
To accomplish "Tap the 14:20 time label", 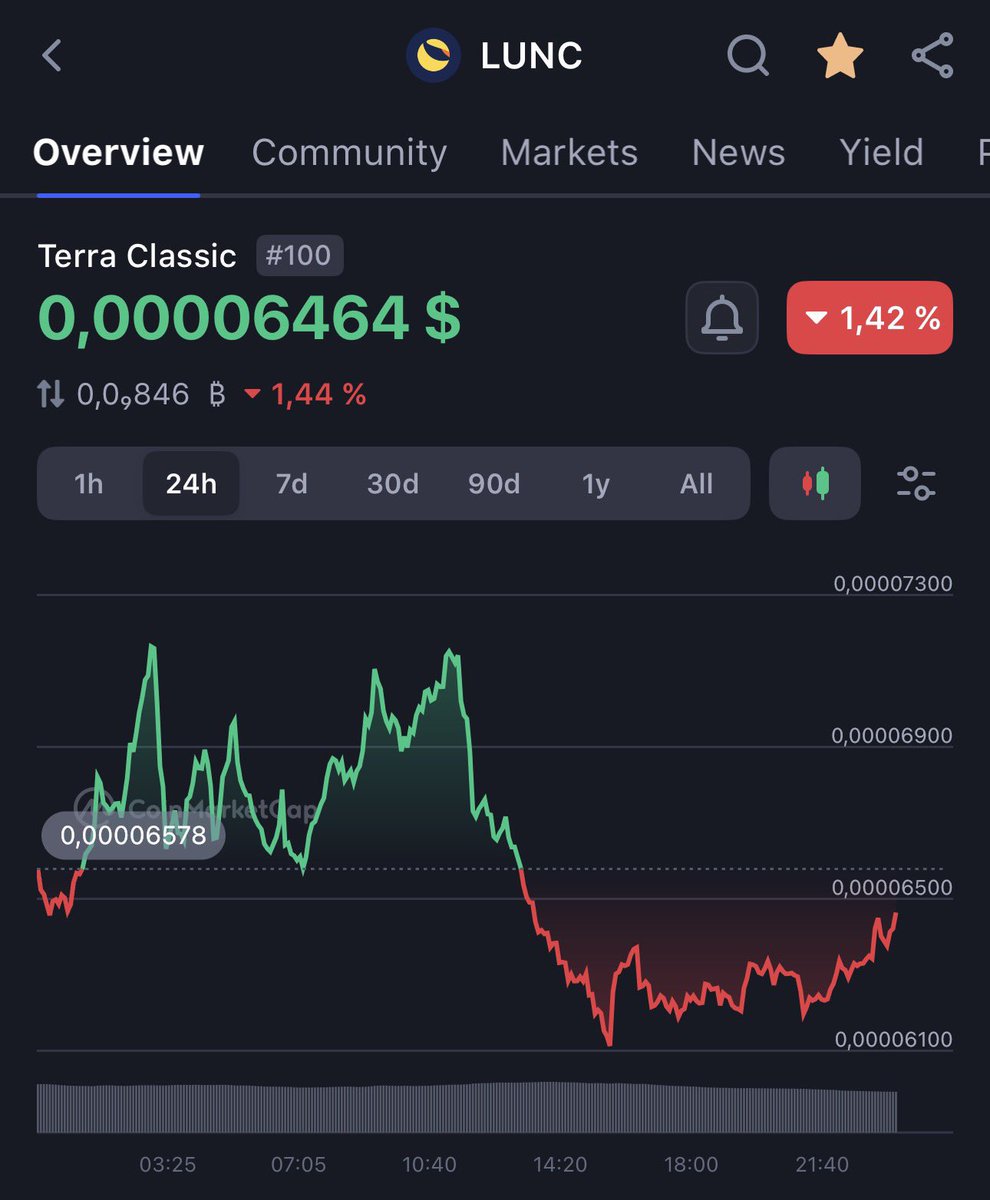I will pos(560,1165).
